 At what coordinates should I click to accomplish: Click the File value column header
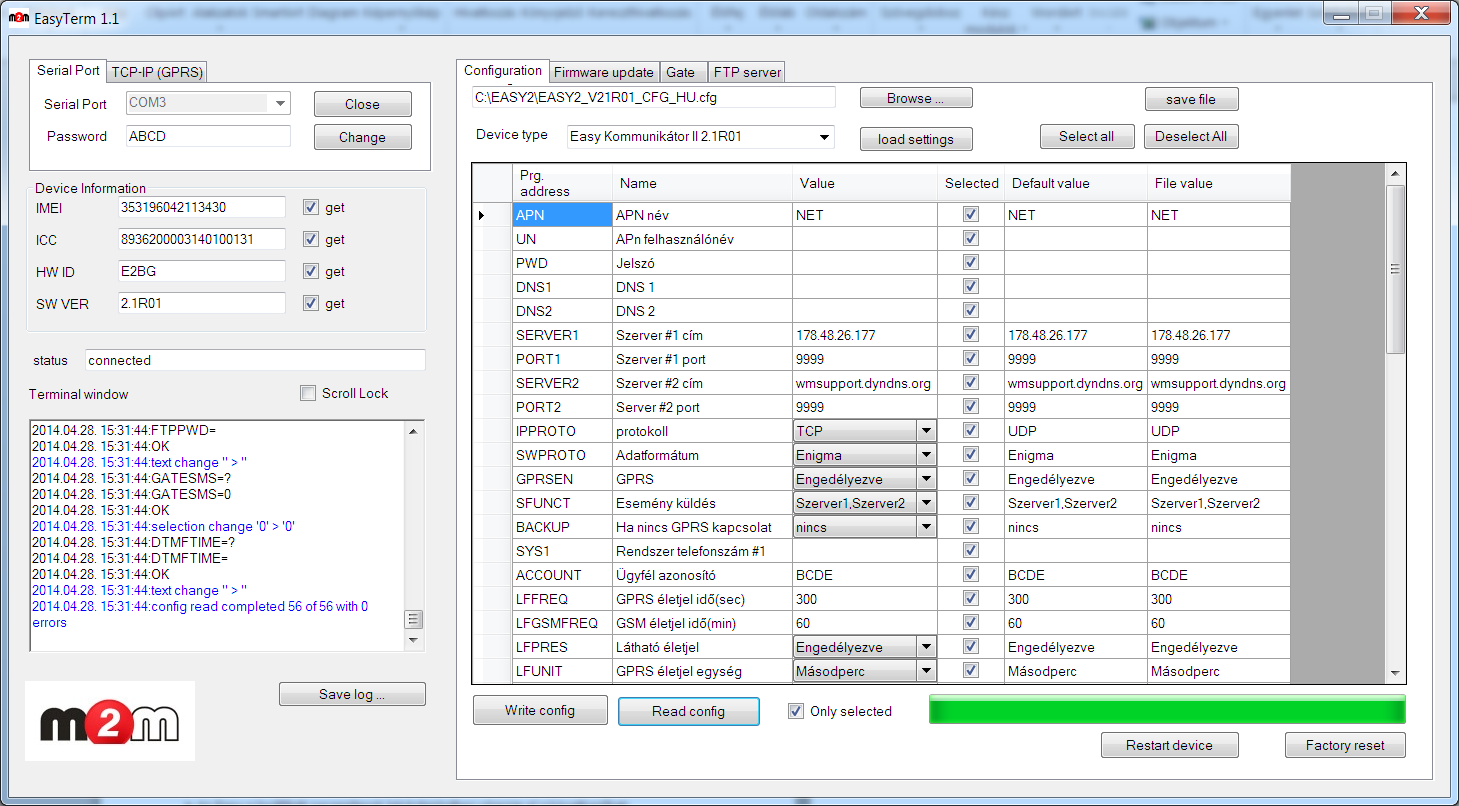pos(1219,183)
